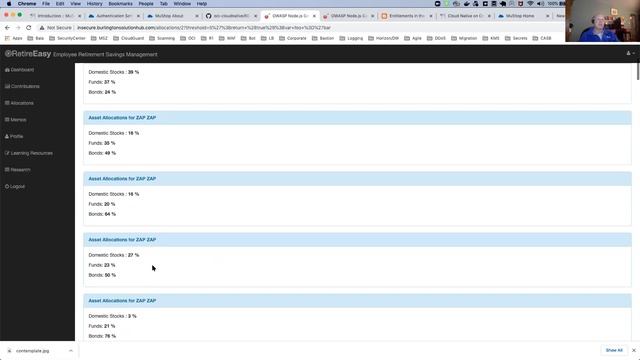Open the Scanning bookmarks folder

coord(162,38)
